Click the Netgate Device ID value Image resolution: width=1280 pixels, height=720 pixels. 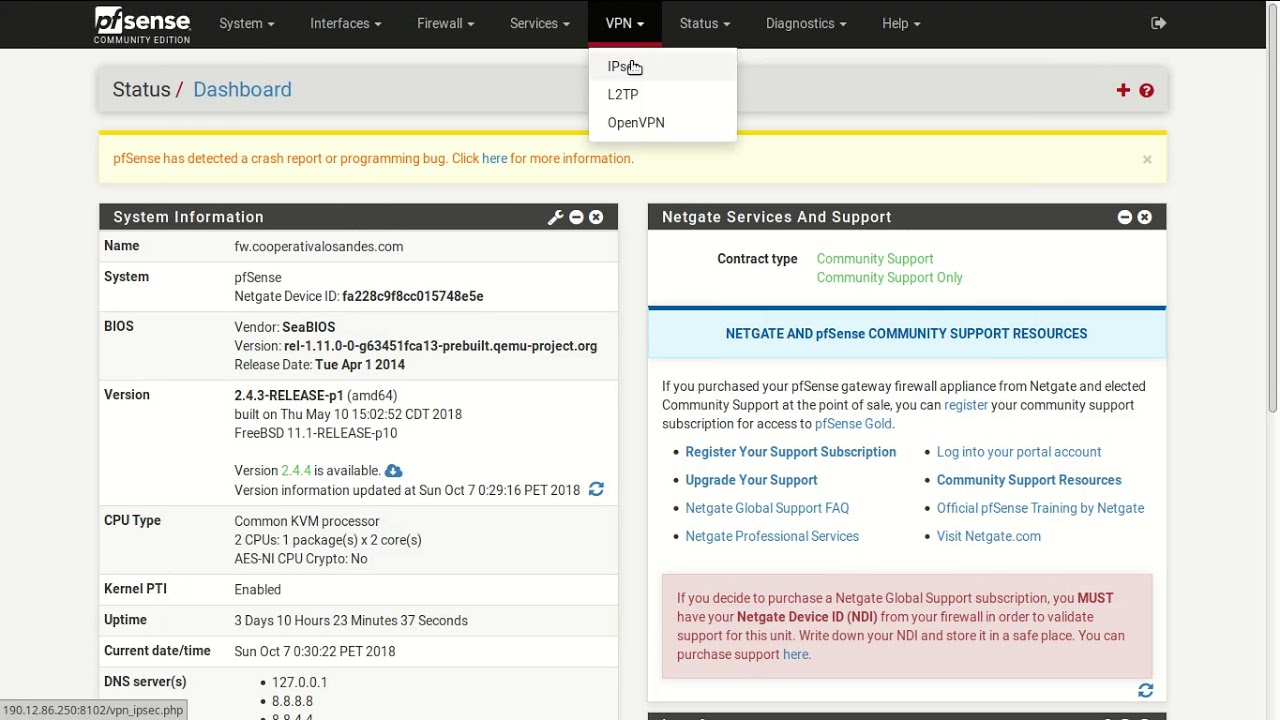pos(413,296)
